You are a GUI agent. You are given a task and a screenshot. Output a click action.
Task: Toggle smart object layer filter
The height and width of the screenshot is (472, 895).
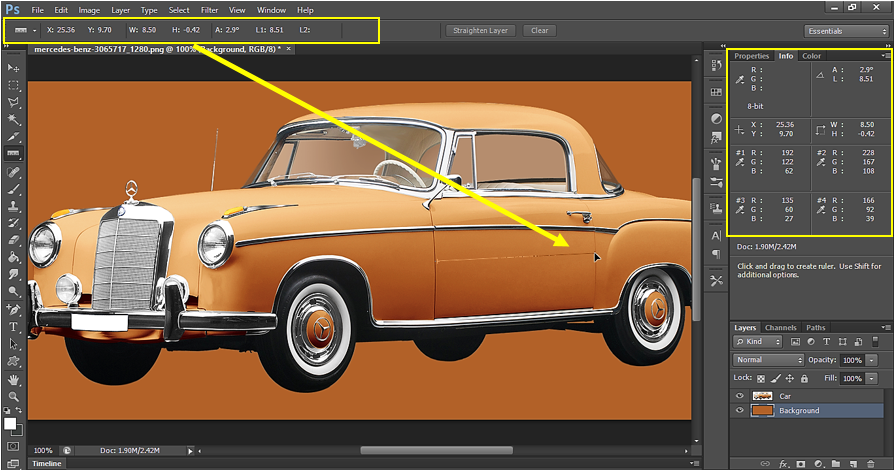857,342
